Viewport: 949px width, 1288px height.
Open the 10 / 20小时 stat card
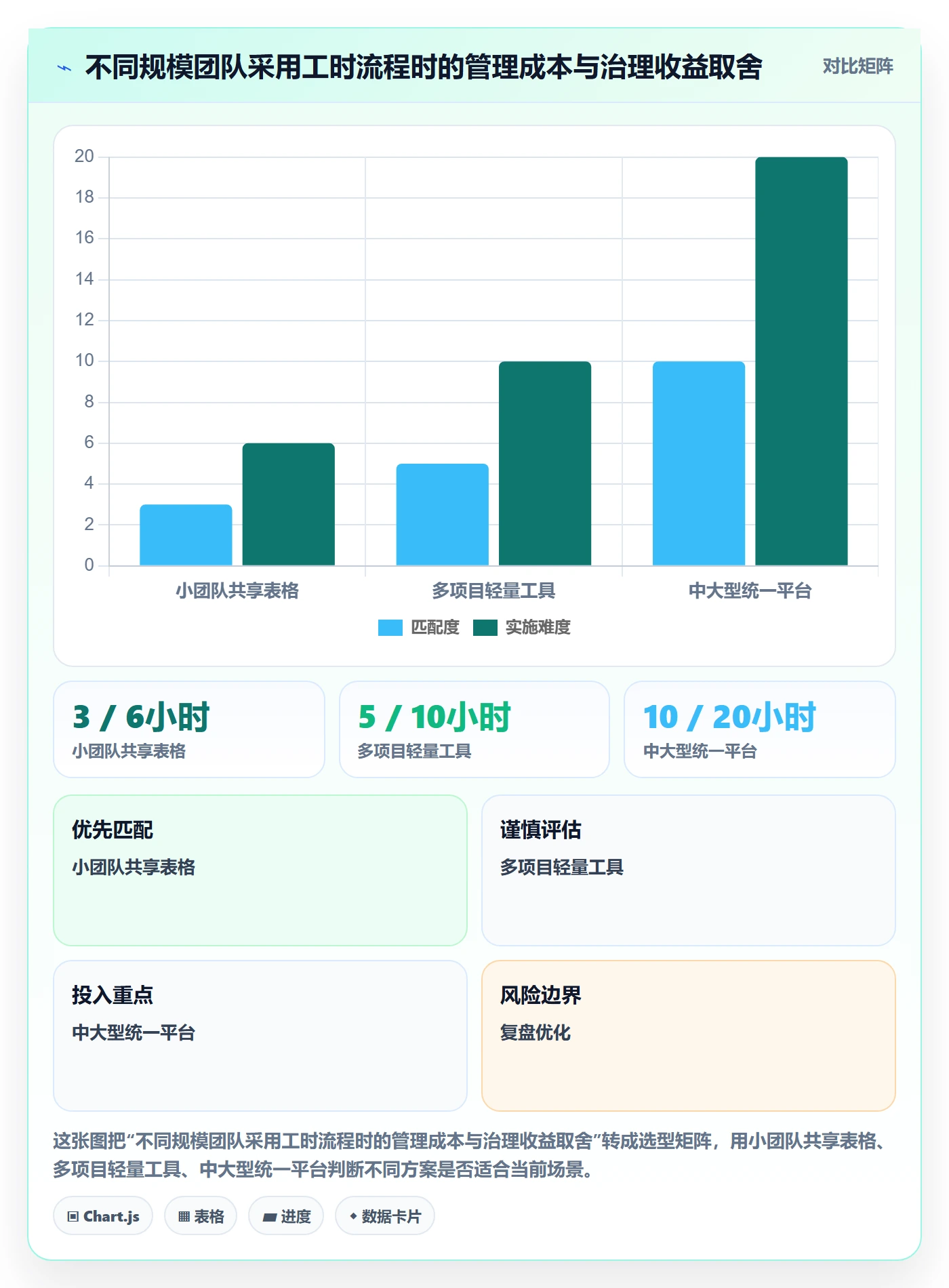[x=760, y=729]
